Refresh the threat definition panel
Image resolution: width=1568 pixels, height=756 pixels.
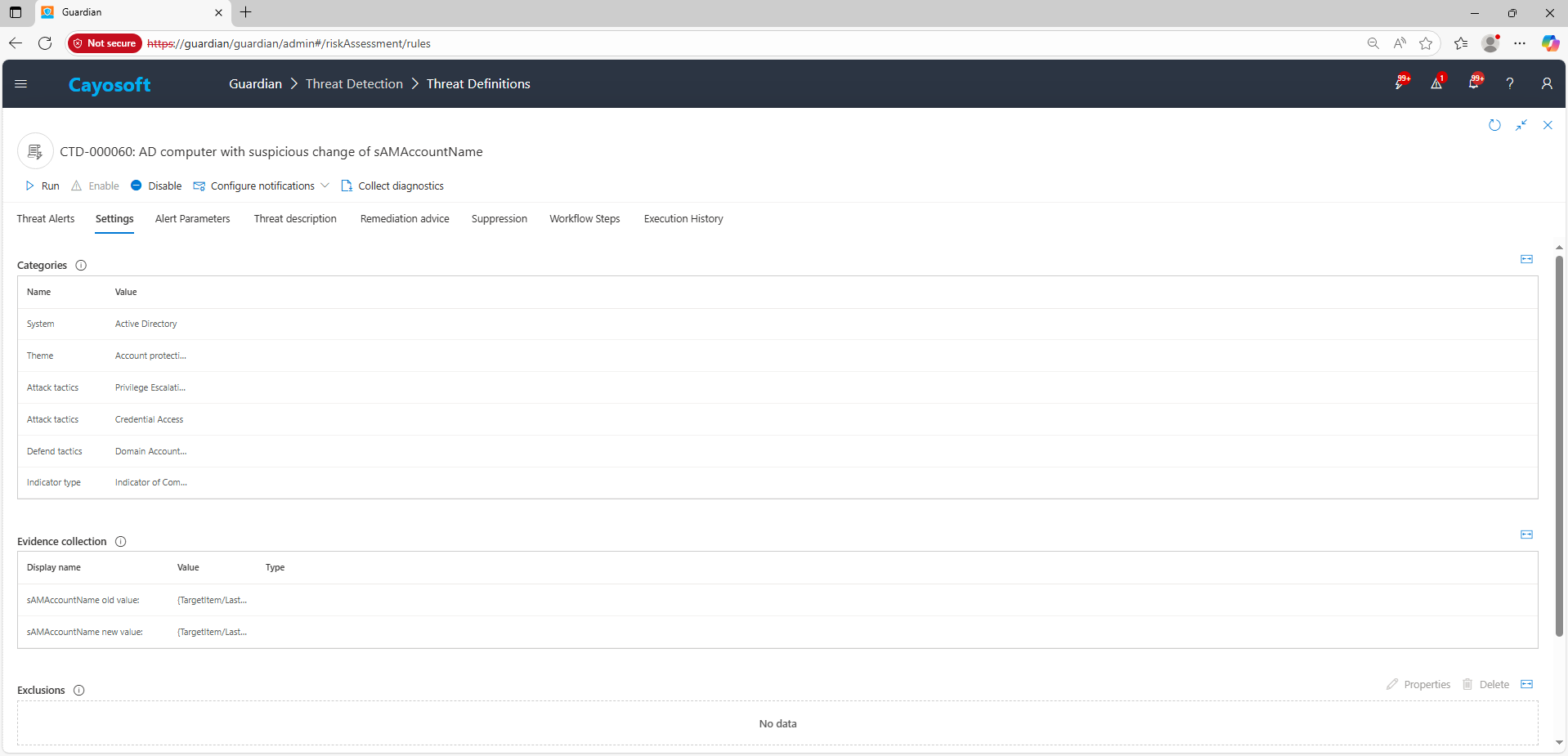(x=1494, y=125)
